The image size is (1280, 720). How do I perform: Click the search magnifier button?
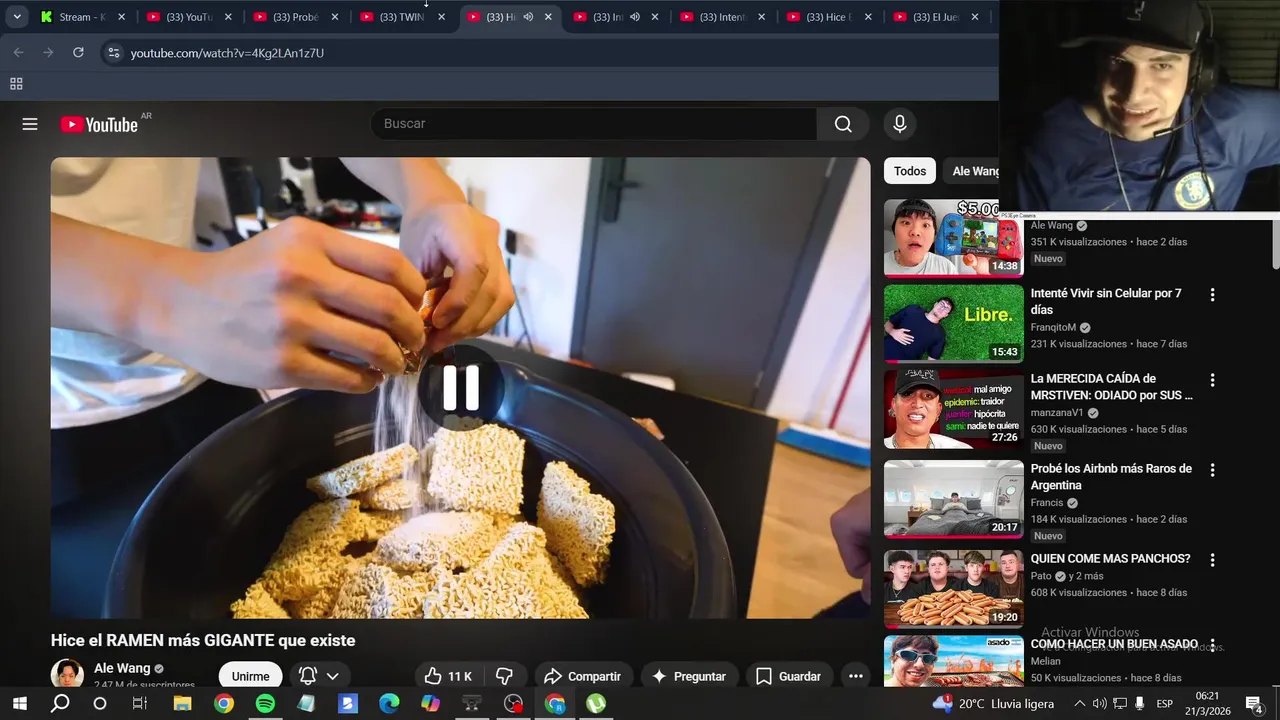point(843,124)
